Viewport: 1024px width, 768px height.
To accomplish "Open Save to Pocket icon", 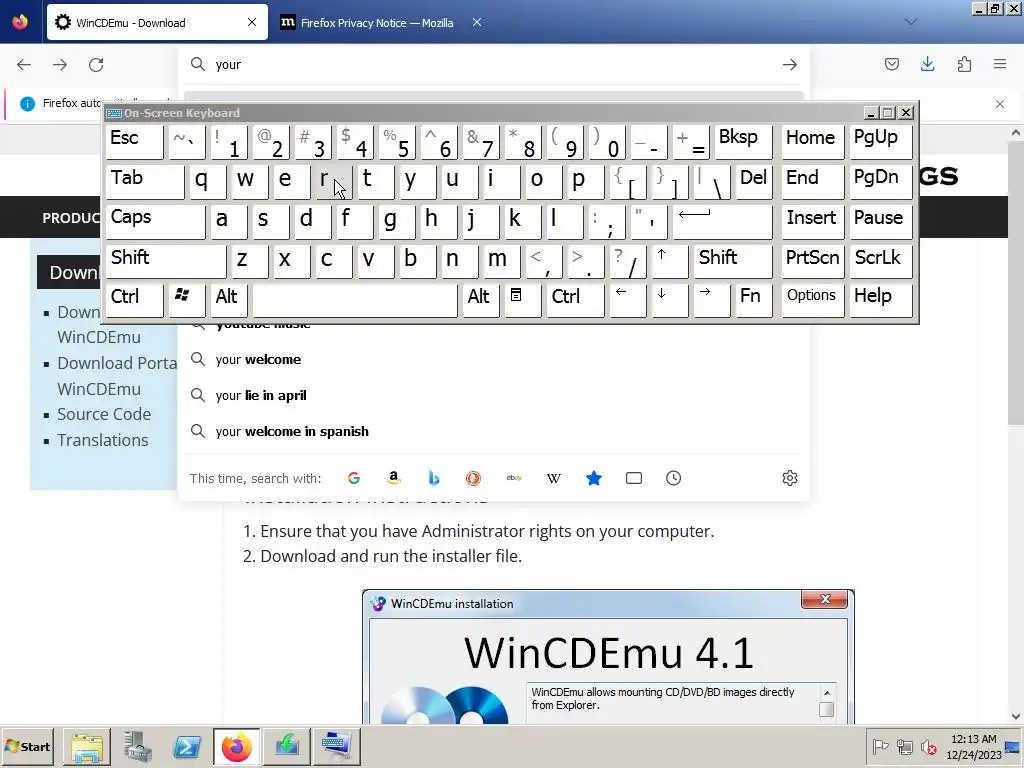I will (891, 64).
